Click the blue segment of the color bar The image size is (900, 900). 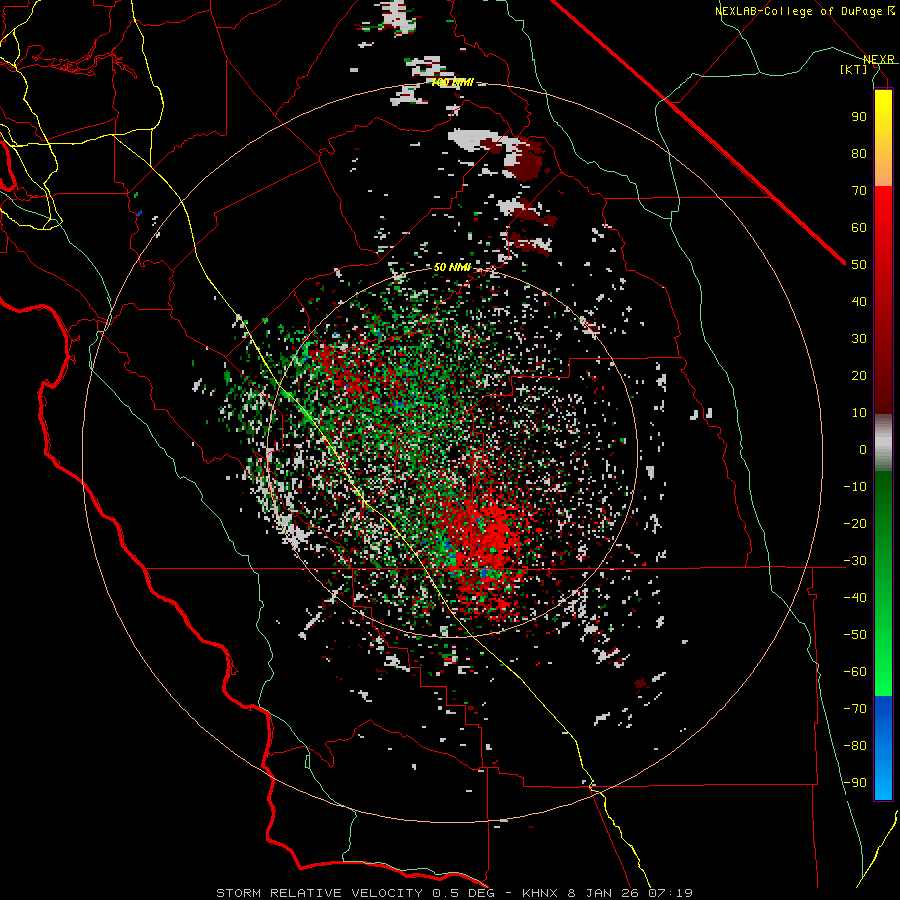tap(883, 747)
